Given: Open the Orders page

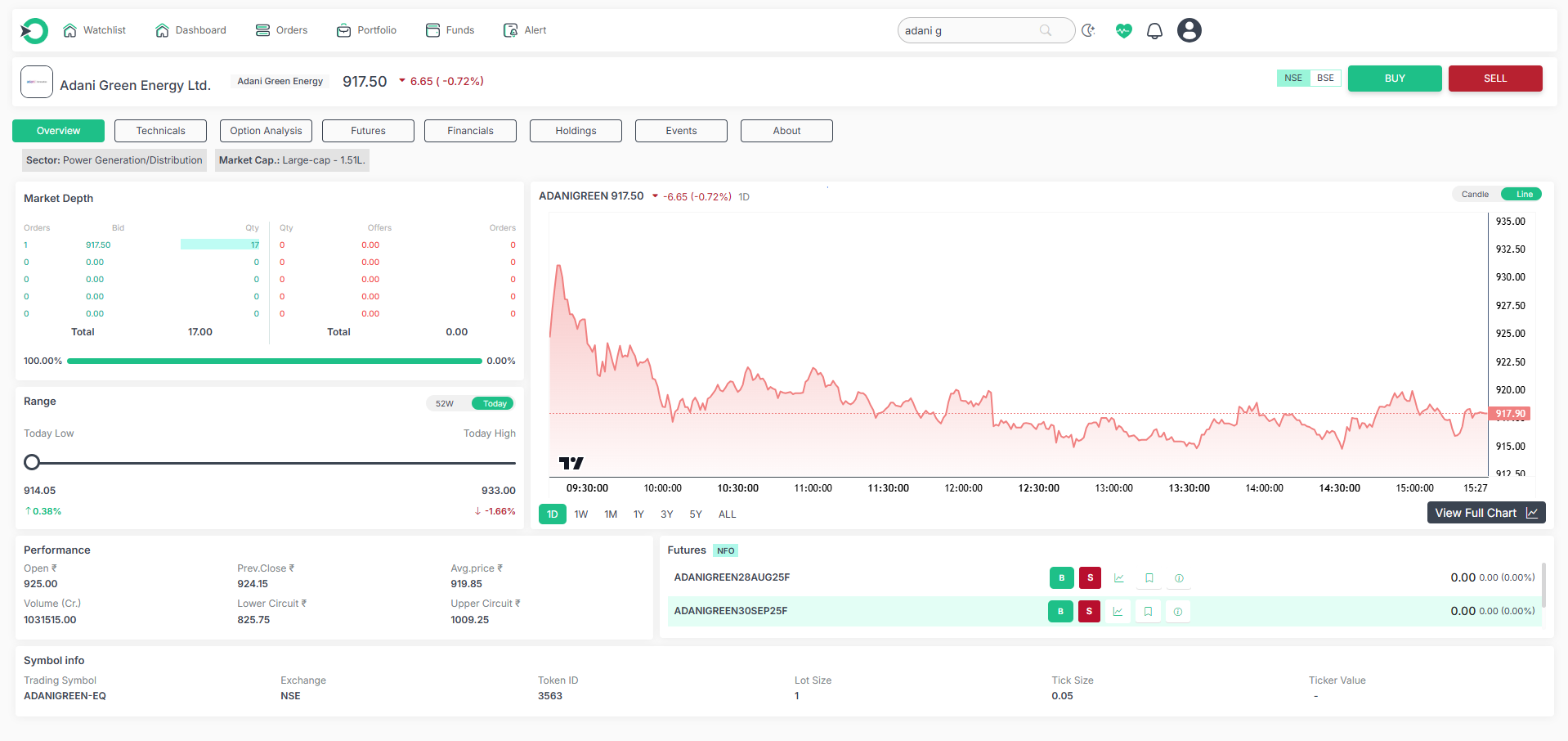Looking at the screenshot, I should 281,30.
